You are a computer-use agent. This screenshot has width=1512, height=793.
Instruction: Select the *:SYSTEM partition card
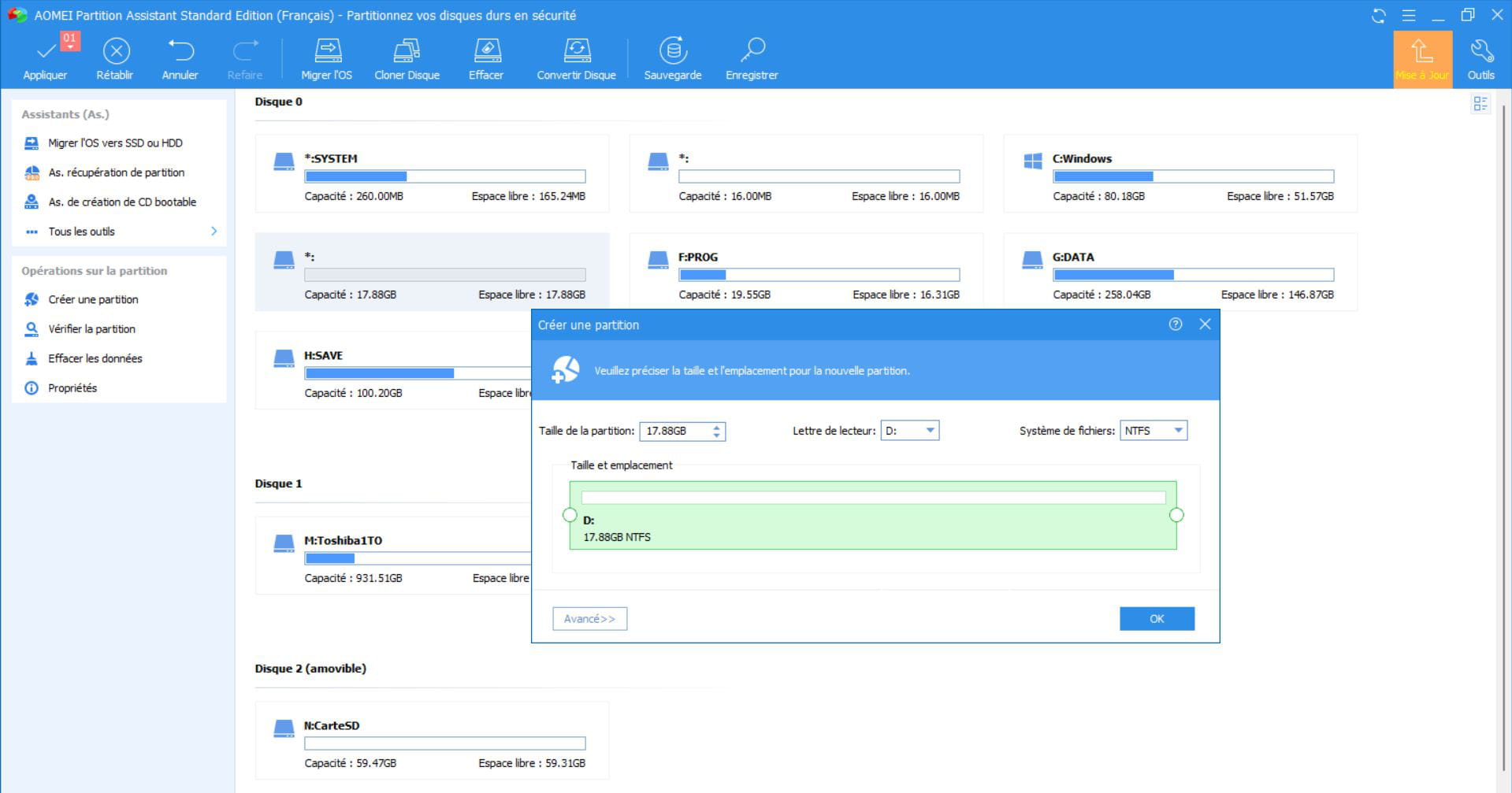[432, 173]
